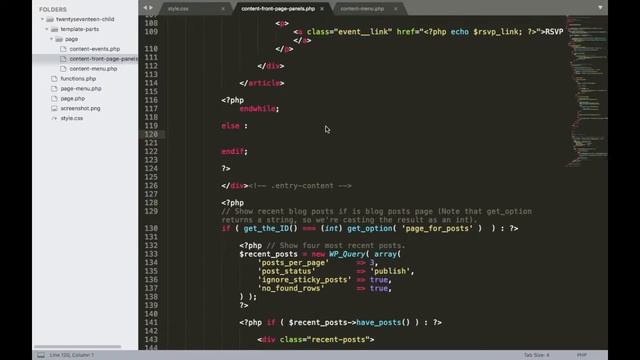Open functions.php from the sidebar
The image size is (640, 360).
(x=78, y=78)
